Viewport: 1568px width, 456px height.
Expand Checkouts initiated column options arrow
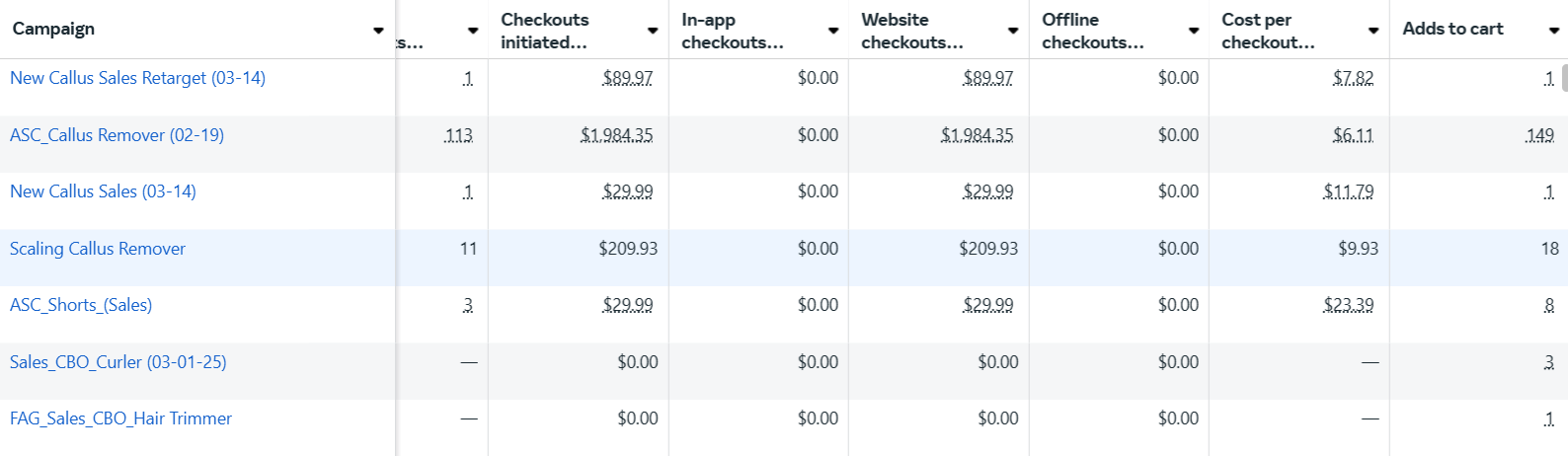[x=653, y=31]
